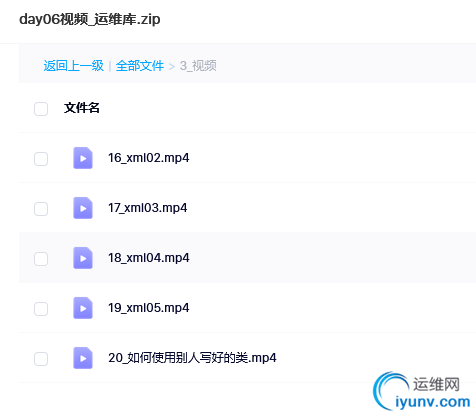Open the 全部文件 breadcrumb link
The height and width of the screenshot is (418, 476).
pos(140,66)
